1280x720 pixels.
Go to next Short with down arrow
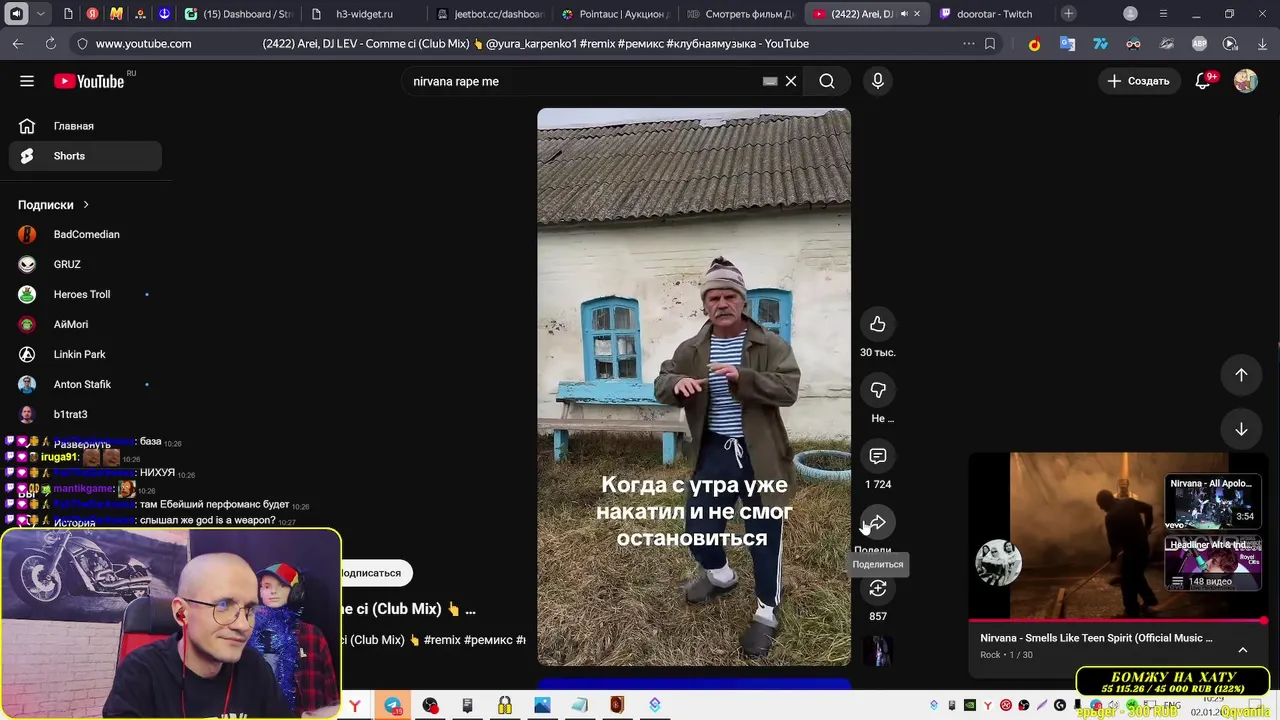point(1241,428)
